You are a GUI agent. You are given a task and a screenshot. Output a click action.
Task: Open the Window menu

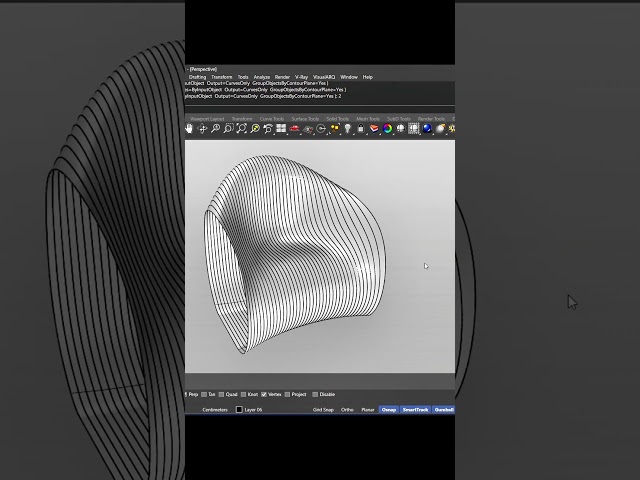349,77
